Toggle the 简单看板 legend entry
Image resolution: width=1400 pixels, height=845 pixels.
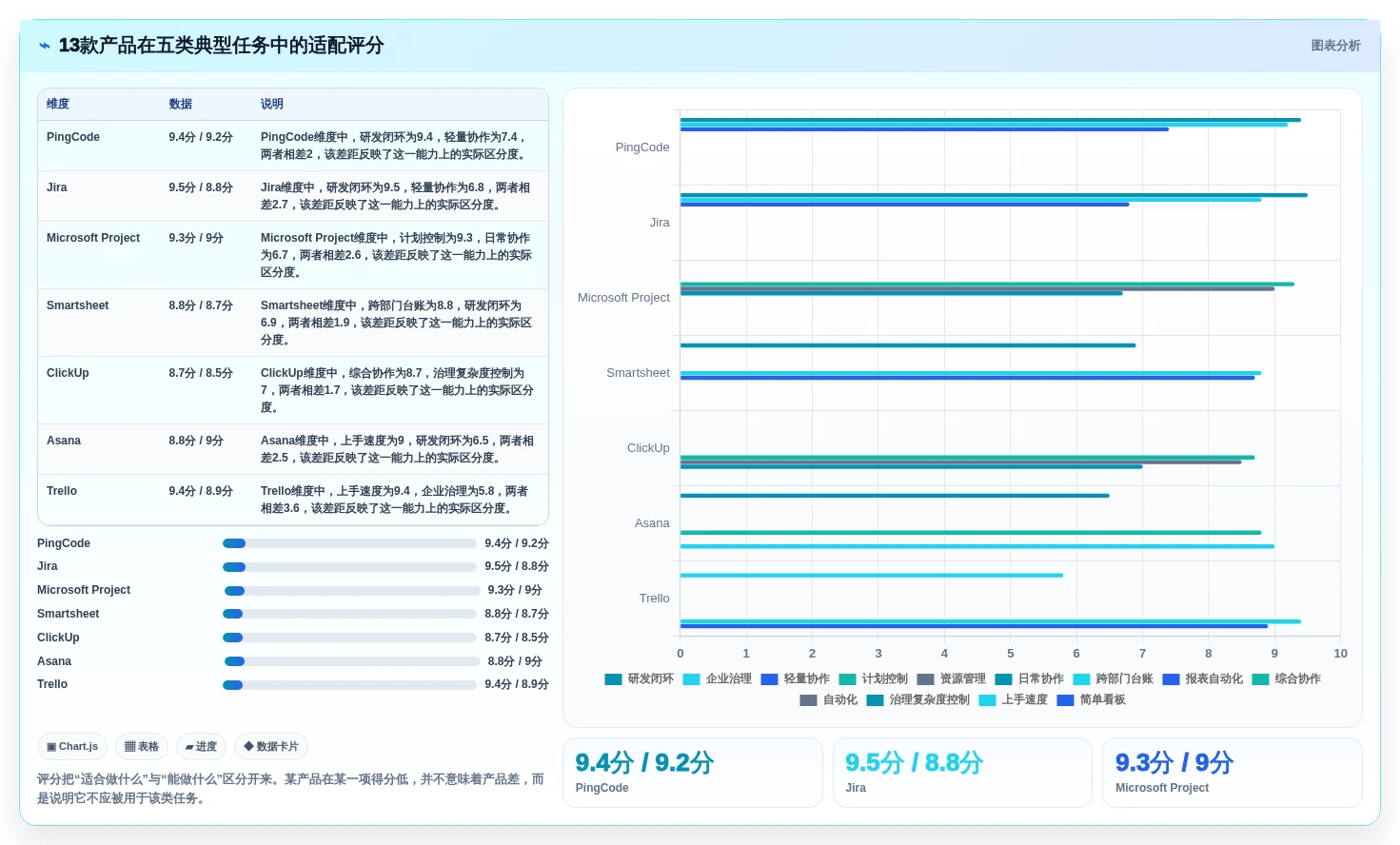[x=1092, y=699]
